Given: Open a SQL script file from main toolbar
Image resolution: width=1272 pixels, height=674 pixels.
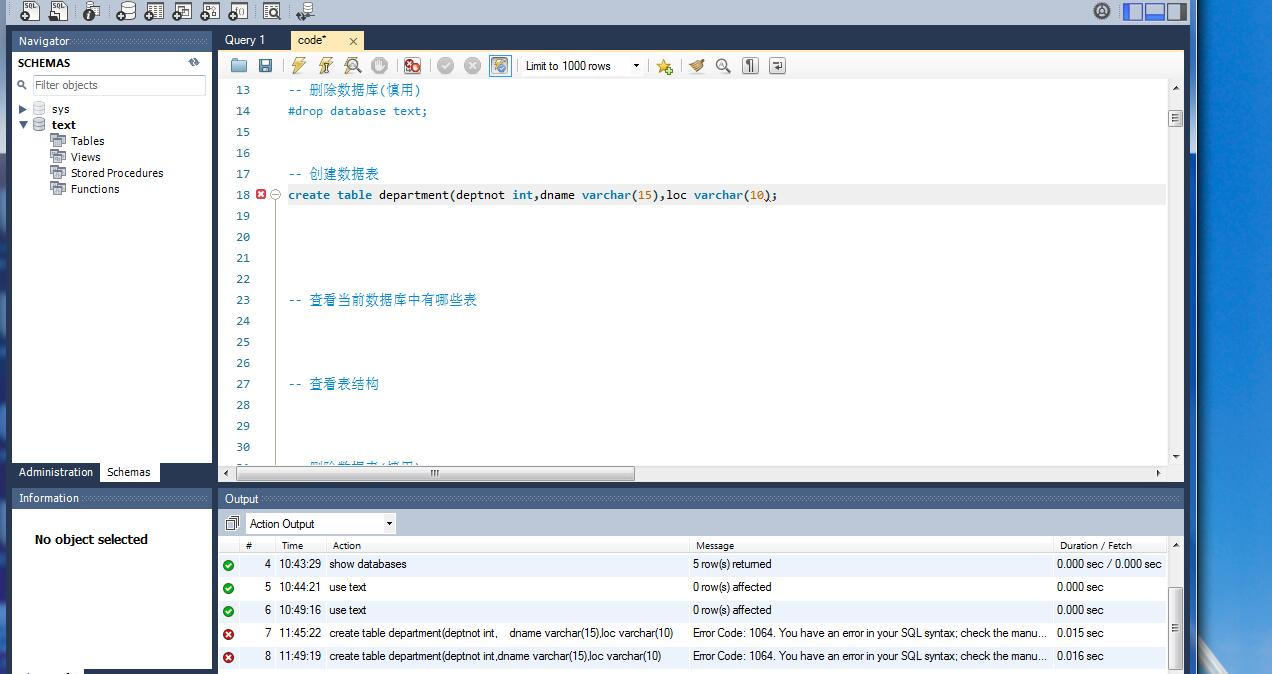Looking at the screenshot, I should pos(59,11).
